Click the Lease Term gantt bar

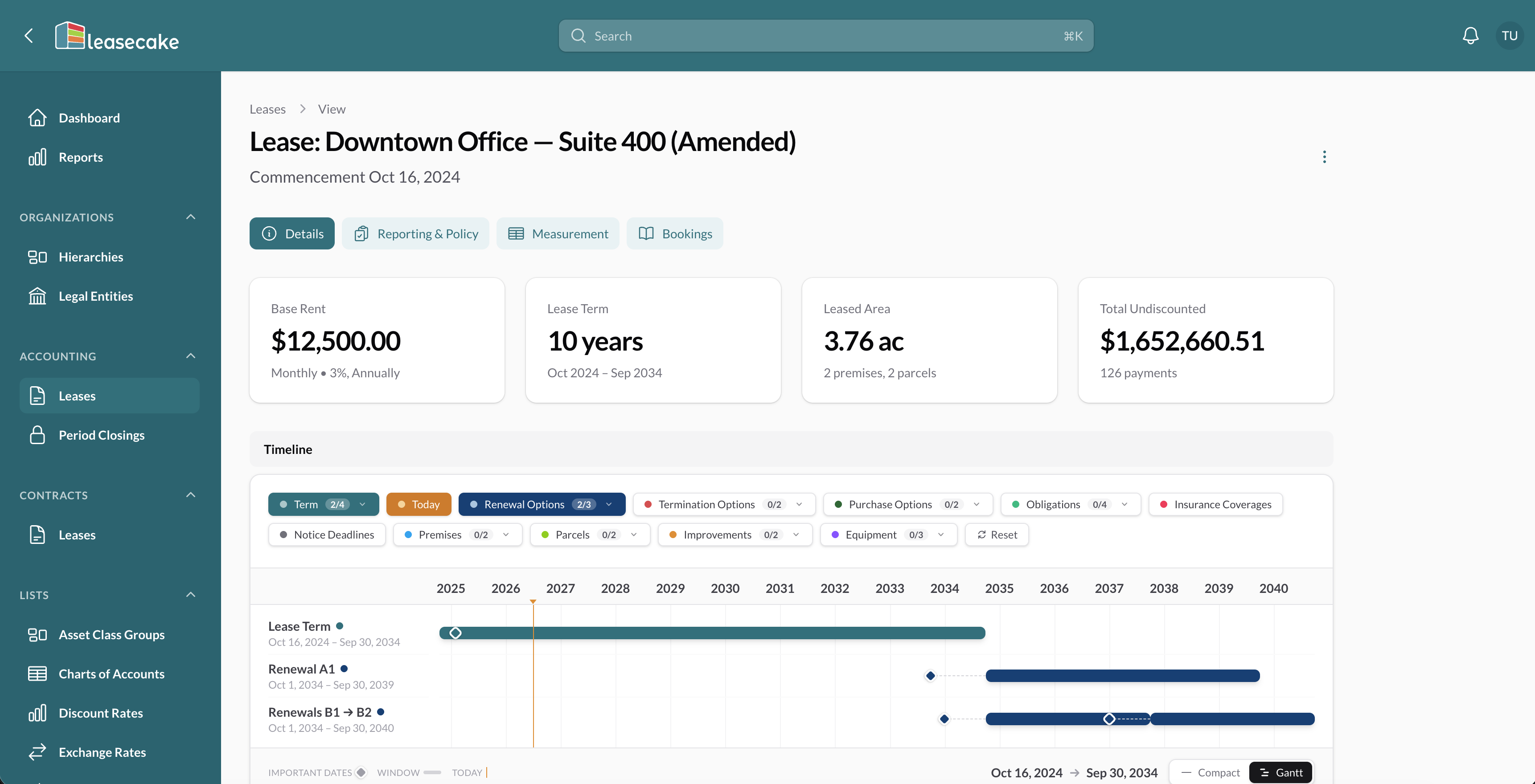click(712, 633)
